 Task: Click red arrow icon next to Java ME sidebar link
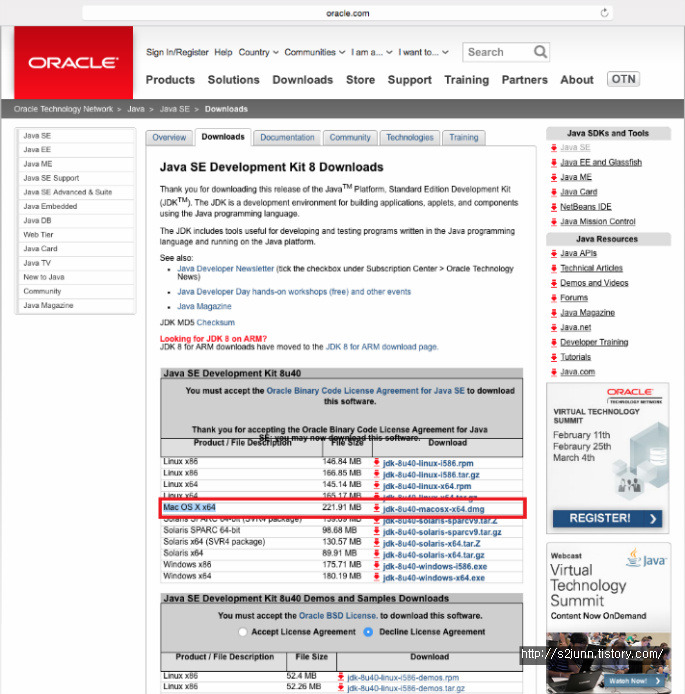pos(554,177)
